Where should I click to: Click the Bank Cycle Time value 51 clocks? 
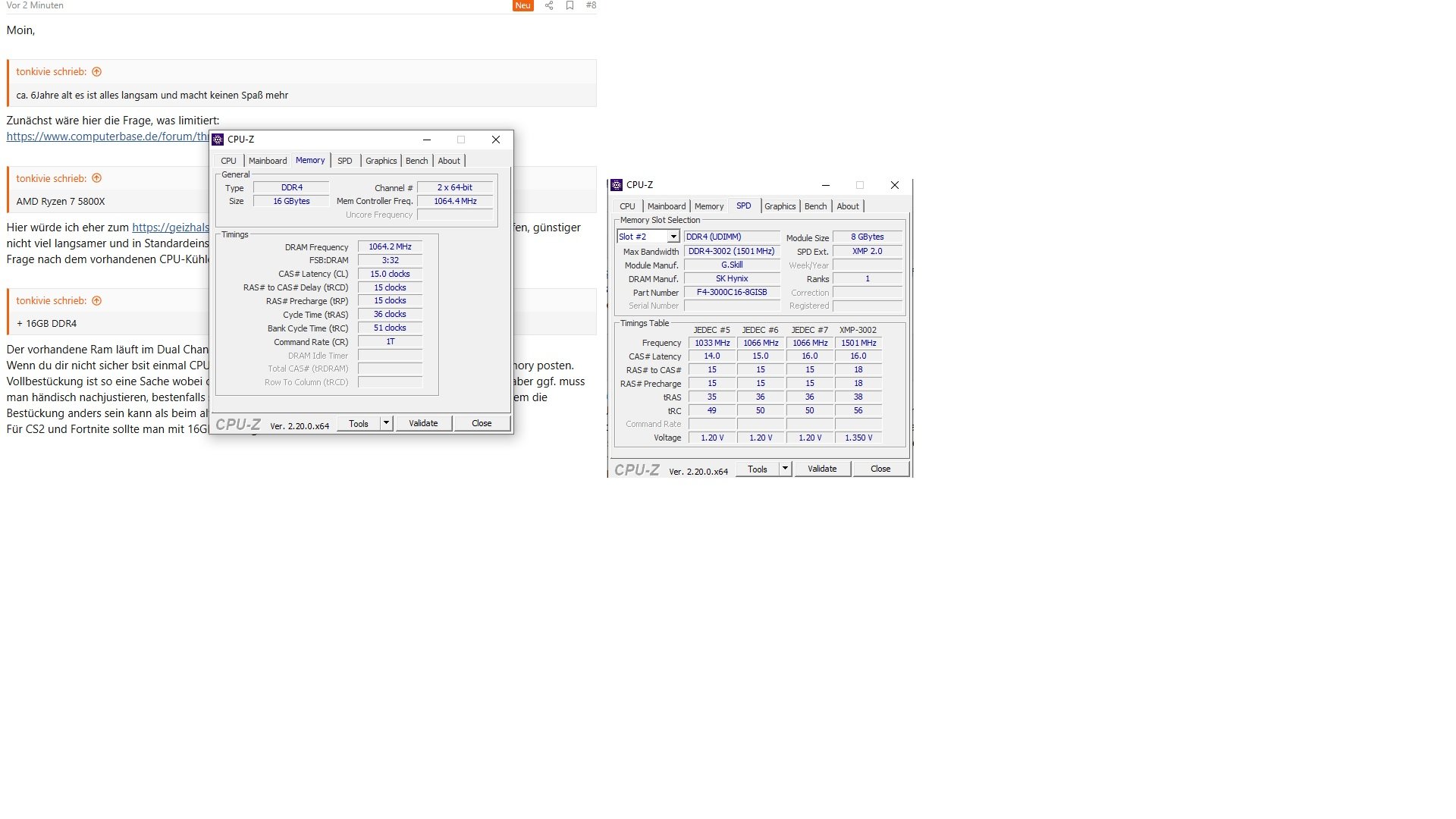(390, 328)
